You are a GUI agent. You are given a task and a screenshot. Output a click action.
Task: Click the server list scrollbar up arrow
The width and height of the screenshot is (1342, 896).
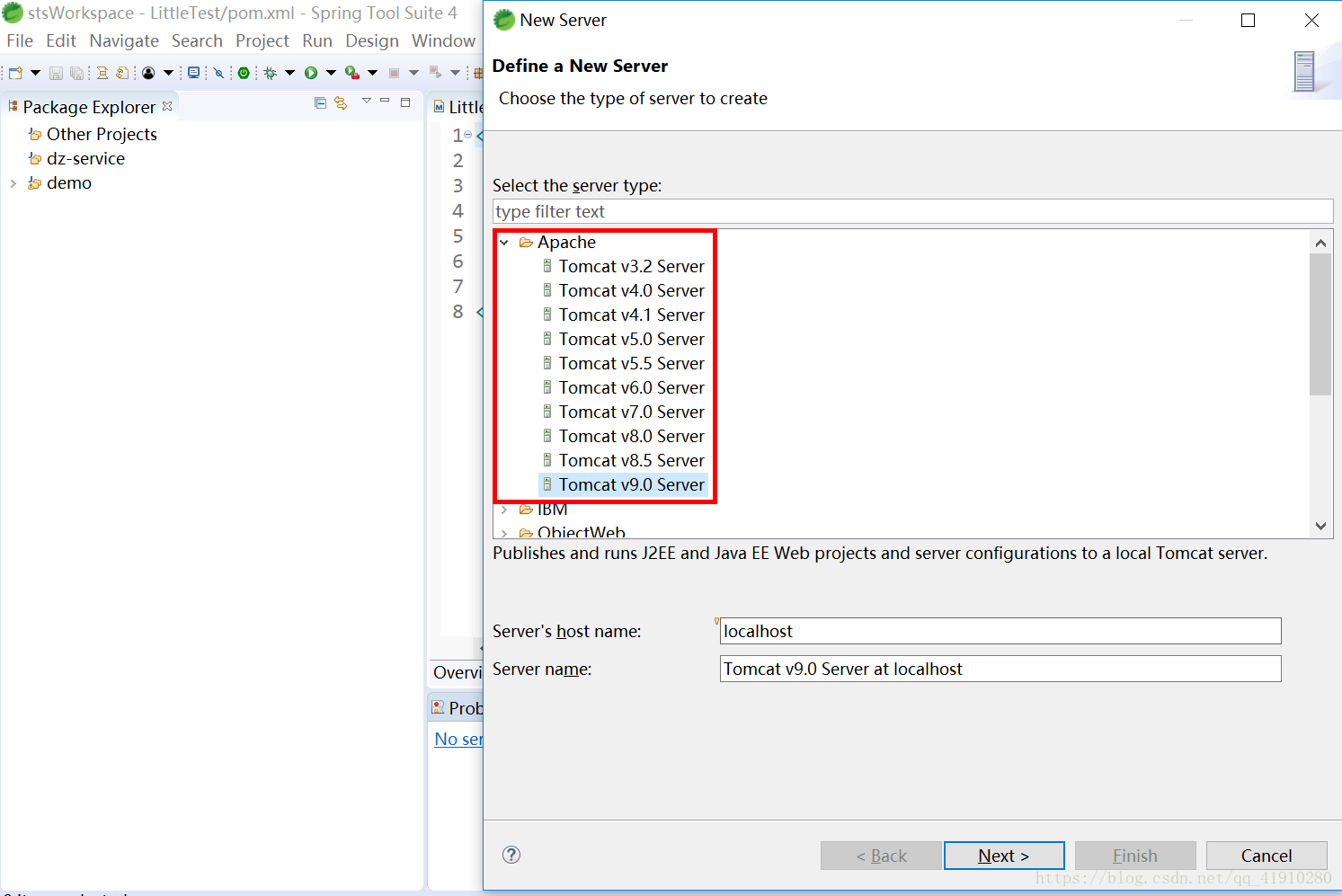(1320, 243)
